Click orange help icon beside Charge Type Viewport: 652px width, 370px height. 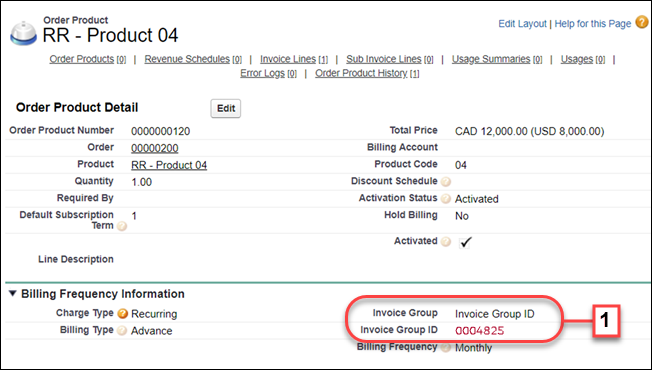click(x=122, y=313)
